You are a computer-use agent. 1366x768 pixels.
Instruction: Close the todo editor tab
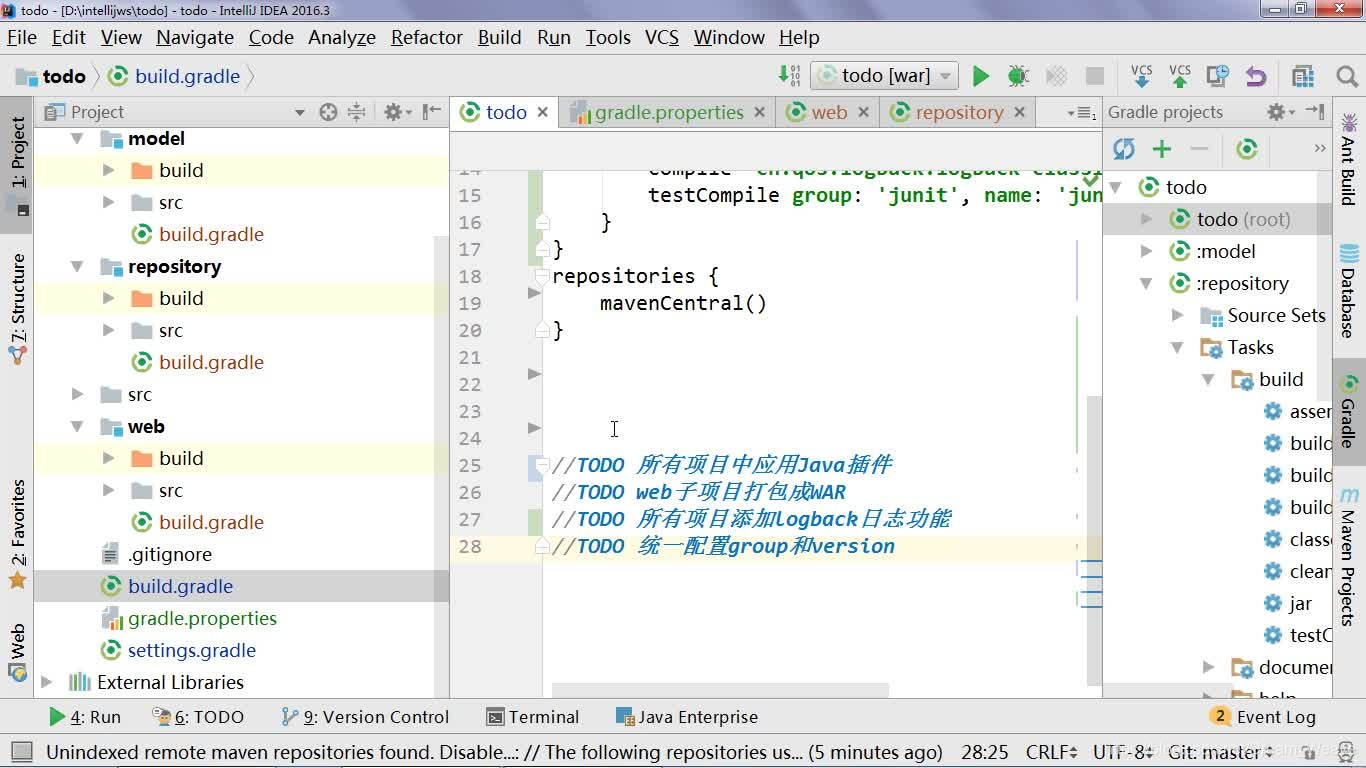tap(543, 113)
